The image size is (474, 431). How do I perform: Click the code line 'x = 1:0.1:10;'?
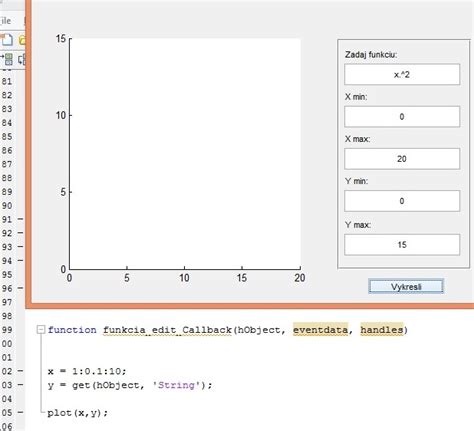coord(87,371)
